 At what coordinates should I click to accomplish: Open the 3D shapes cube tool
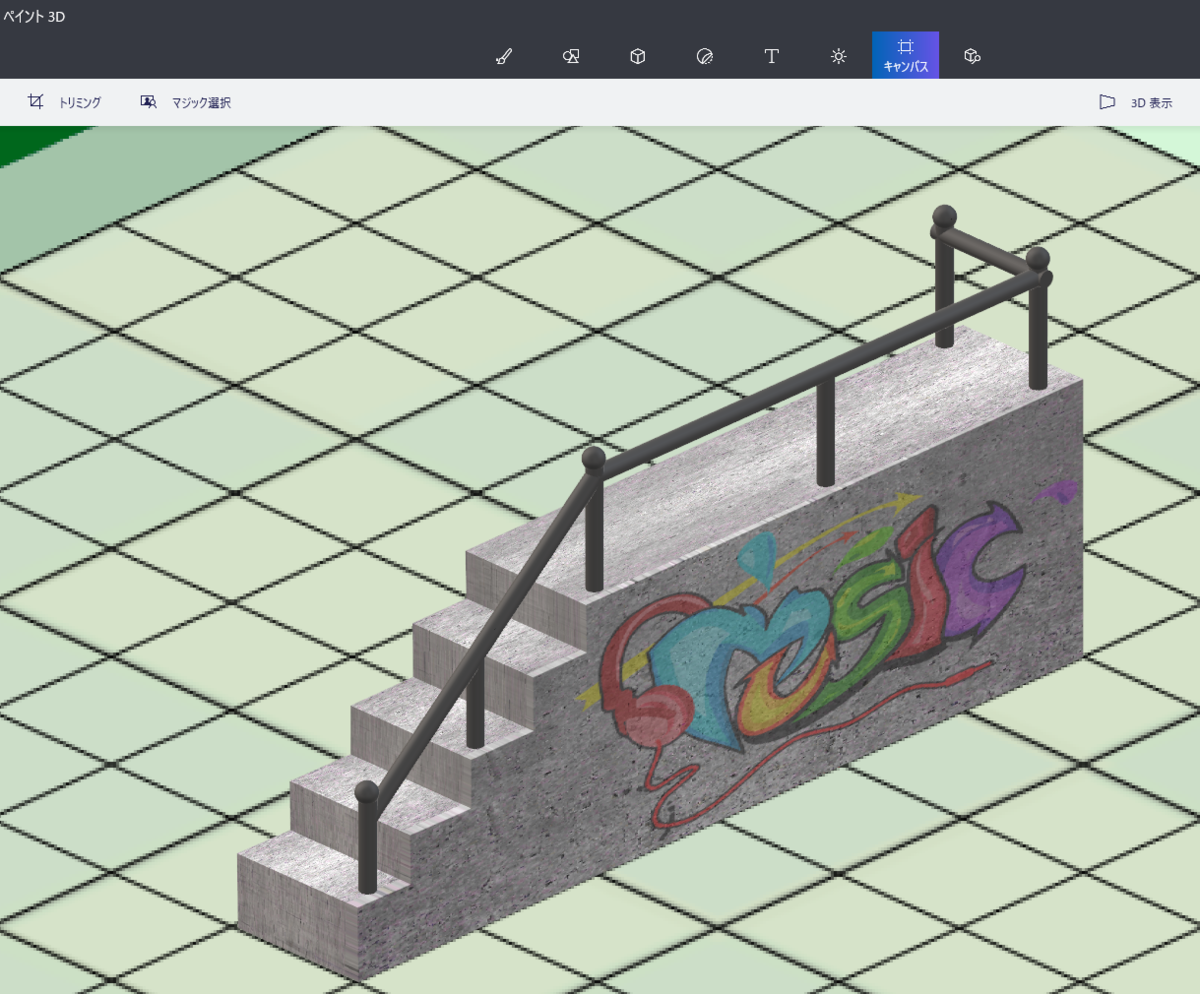click(638, 56)
